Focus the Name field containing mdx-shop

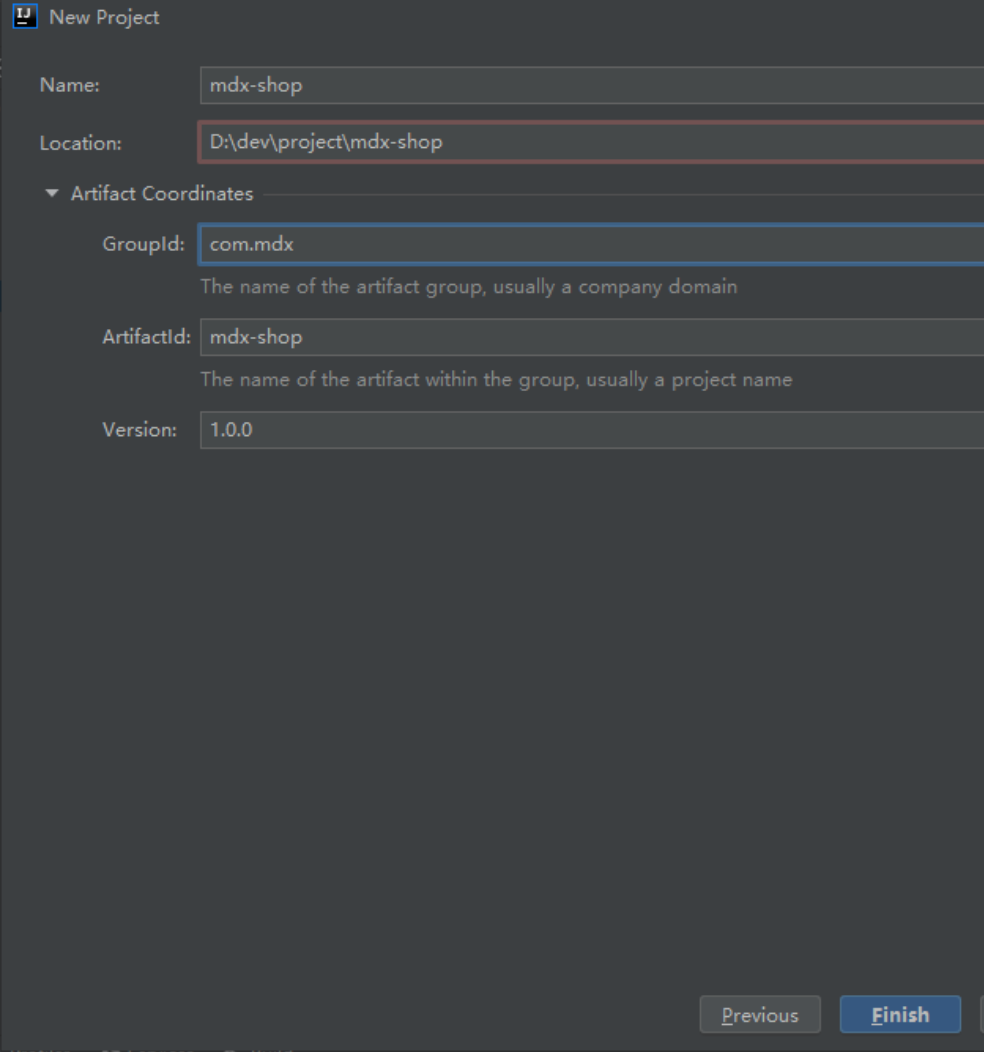590,85
